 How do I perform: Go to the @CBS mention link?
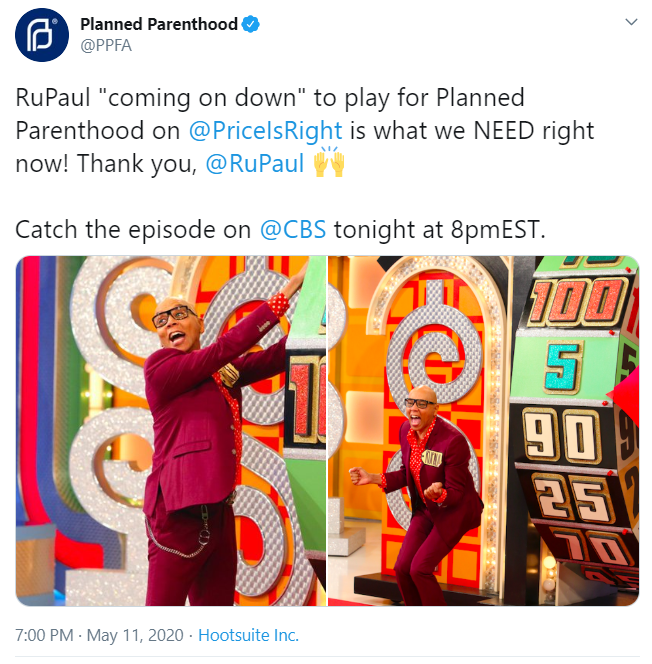pos(293,230)
